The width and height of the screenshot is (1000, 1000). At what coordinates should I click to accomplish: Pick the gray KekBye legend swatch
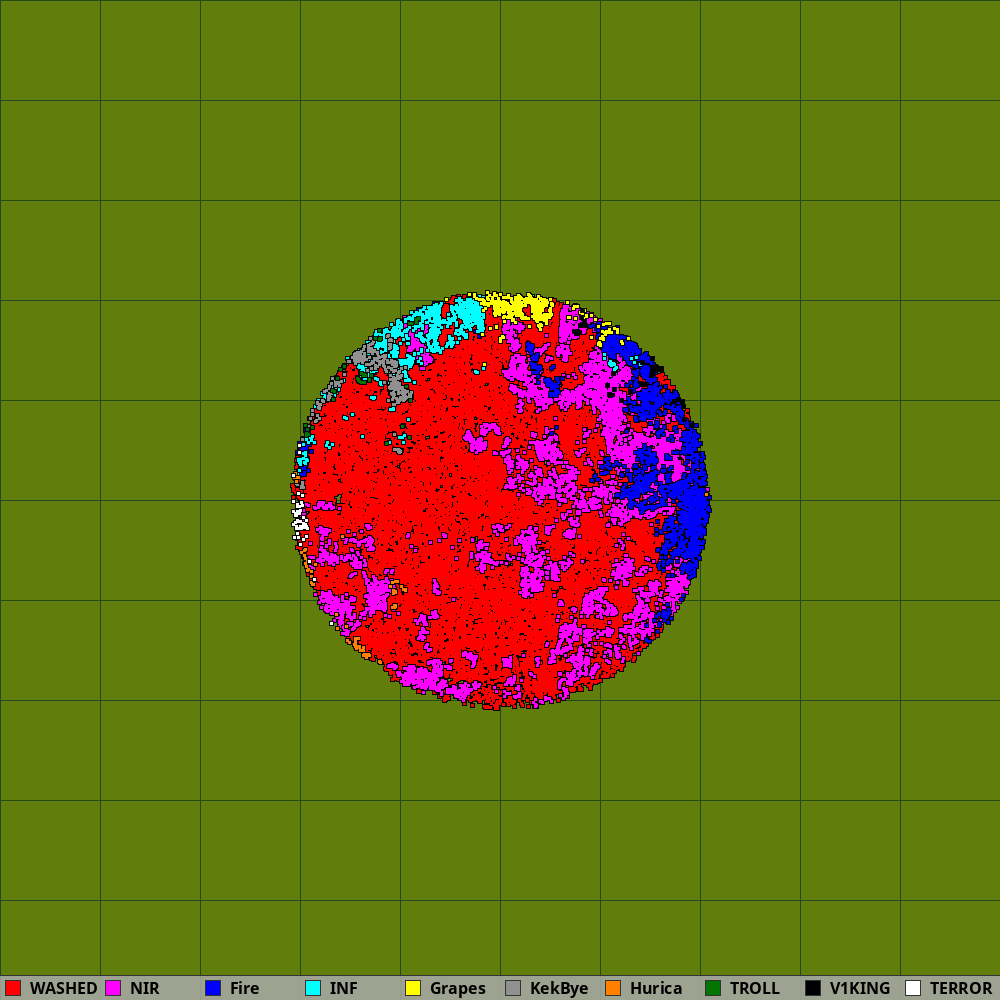click(513, 988)
